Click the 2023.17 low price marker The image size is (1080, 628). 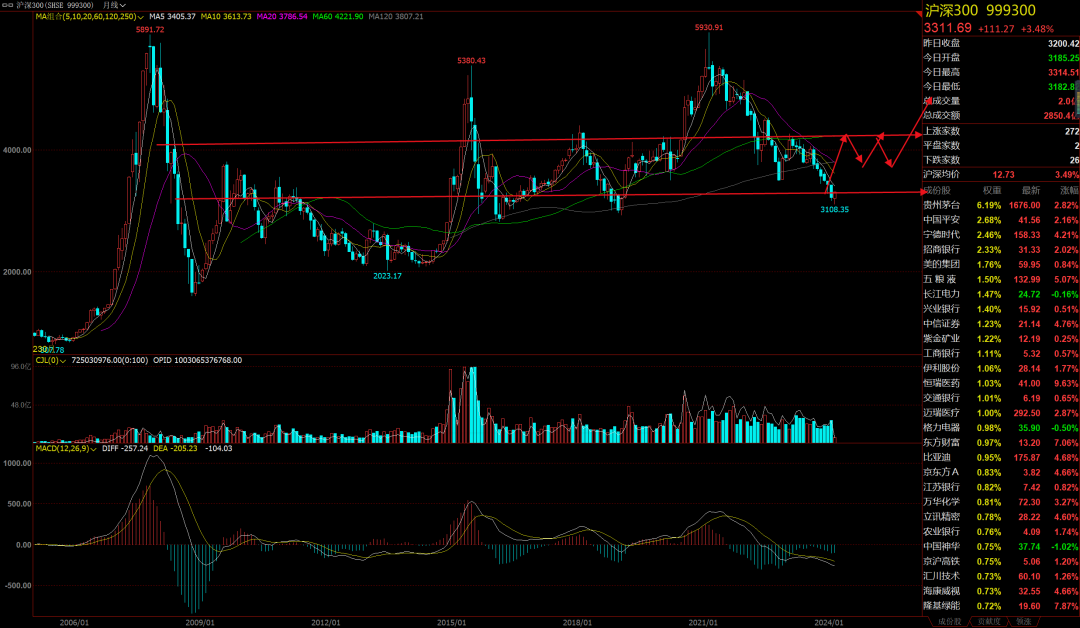coord(387,276)
